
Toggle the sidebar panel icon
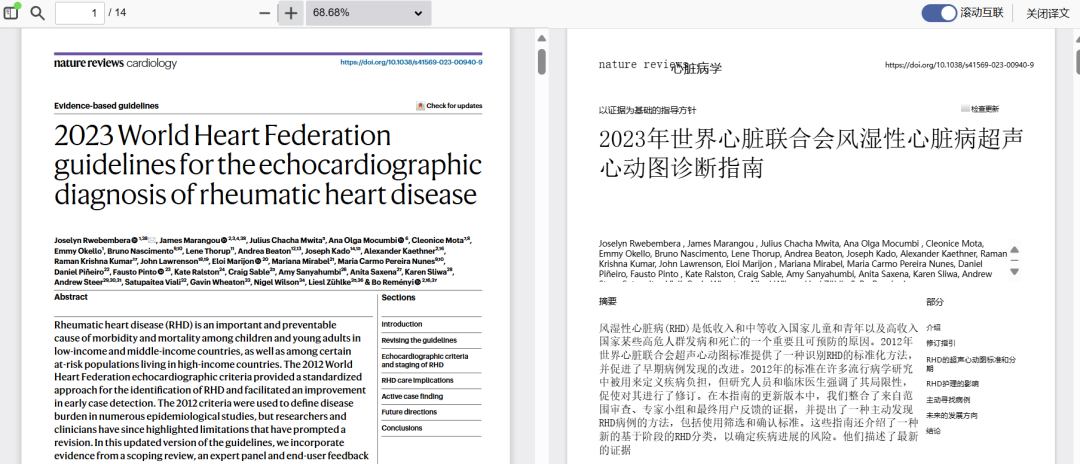pyautogui.click(x=10, y=12)
